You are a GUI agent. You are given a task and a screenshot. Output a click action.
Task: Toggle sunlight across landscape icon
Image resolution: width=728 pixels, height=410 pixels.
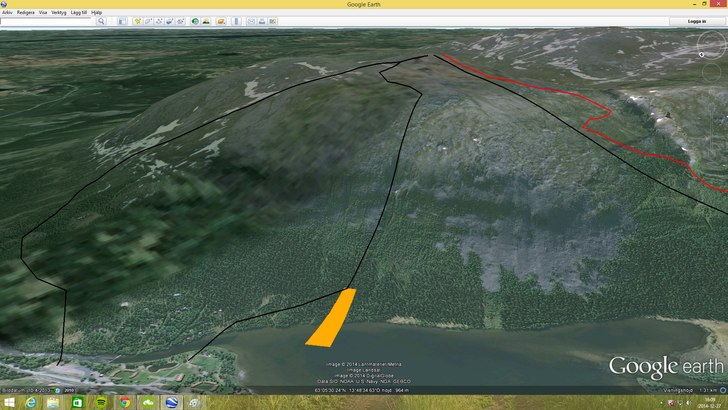(204, 21)
